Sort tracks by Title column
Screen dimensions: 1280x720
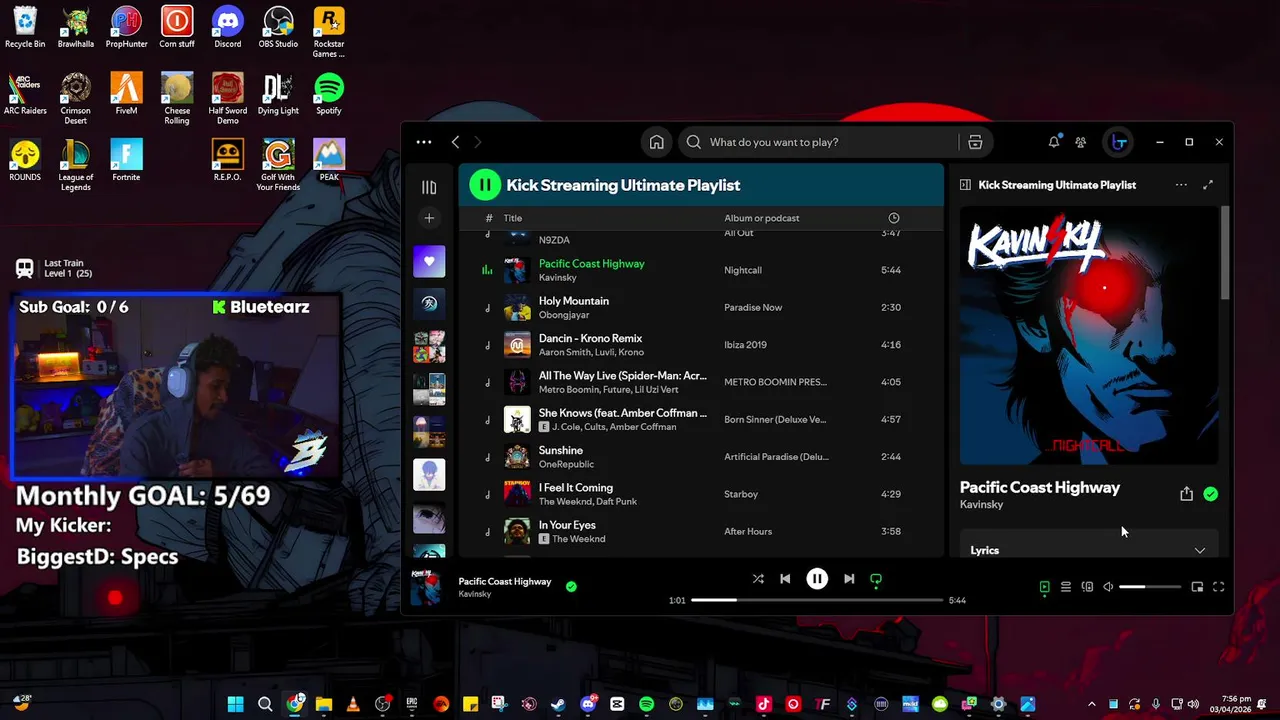(513, 218)
